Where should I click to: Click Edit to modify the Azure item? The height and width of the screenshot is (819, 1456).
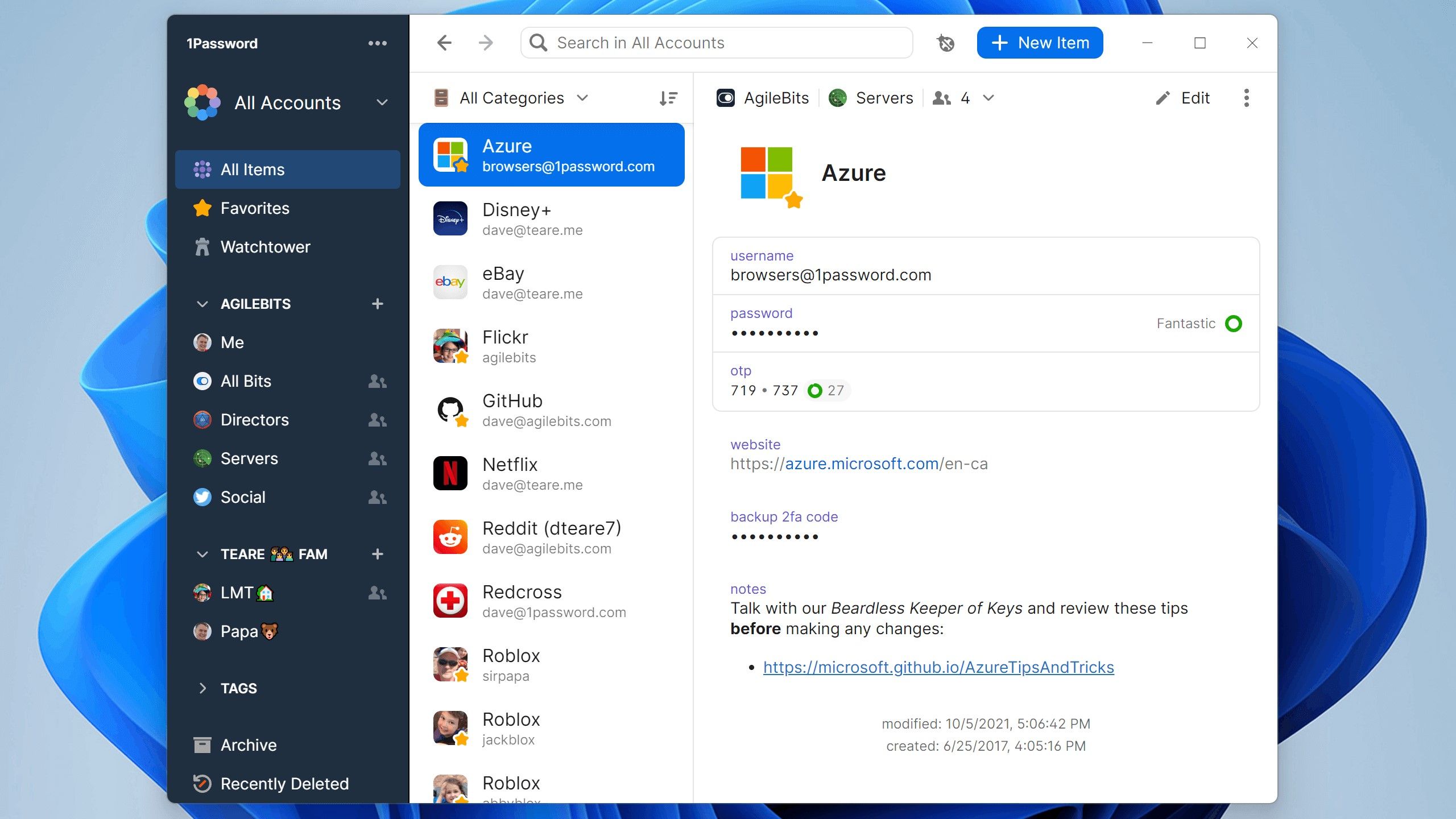pos(1182,98)
